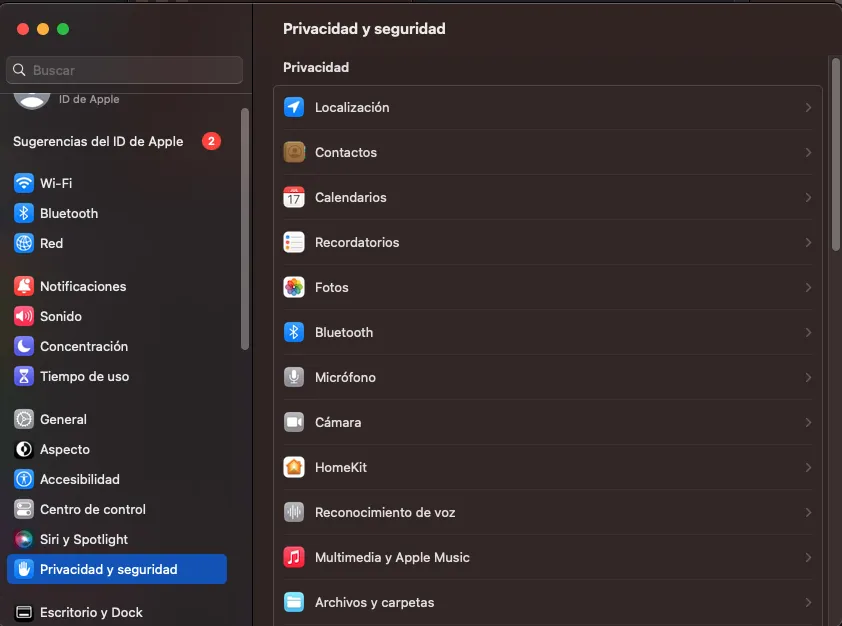Click ID de Apple account entry

pyautogui.click(x=67, y=99)
